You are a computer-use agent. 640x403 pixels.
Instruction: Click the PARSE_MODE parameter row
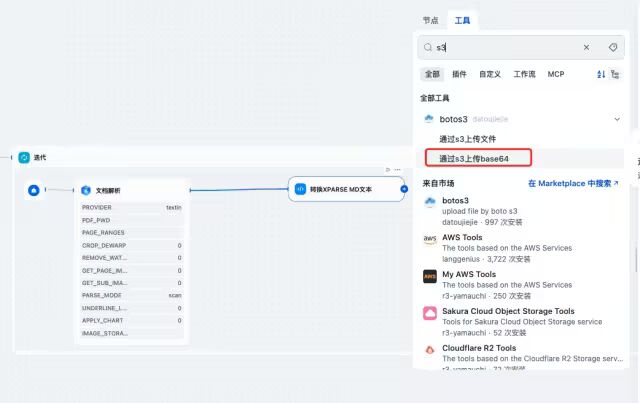tap(131, 295)
